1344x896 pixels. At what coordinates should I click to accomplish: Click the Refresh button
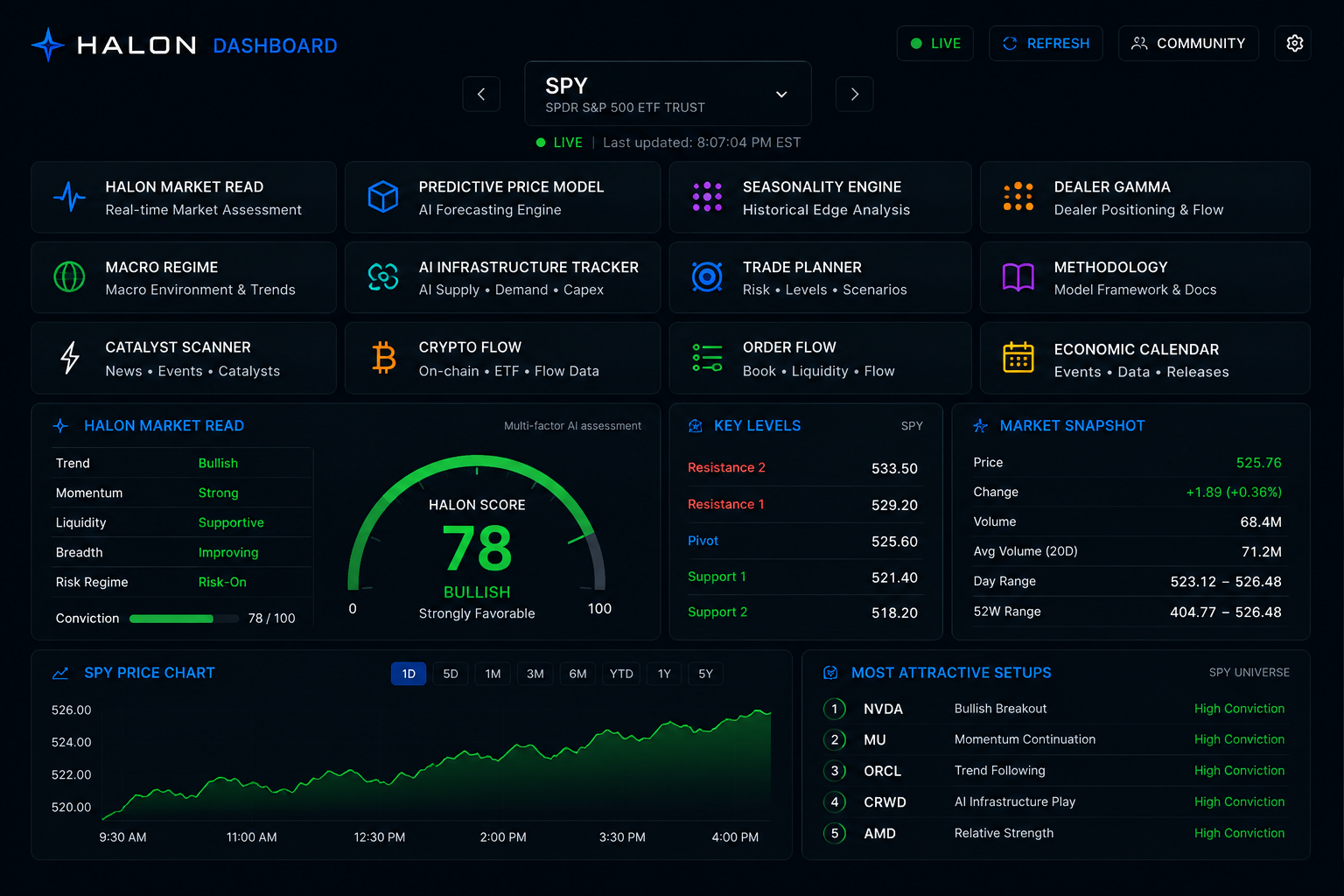1046,43
